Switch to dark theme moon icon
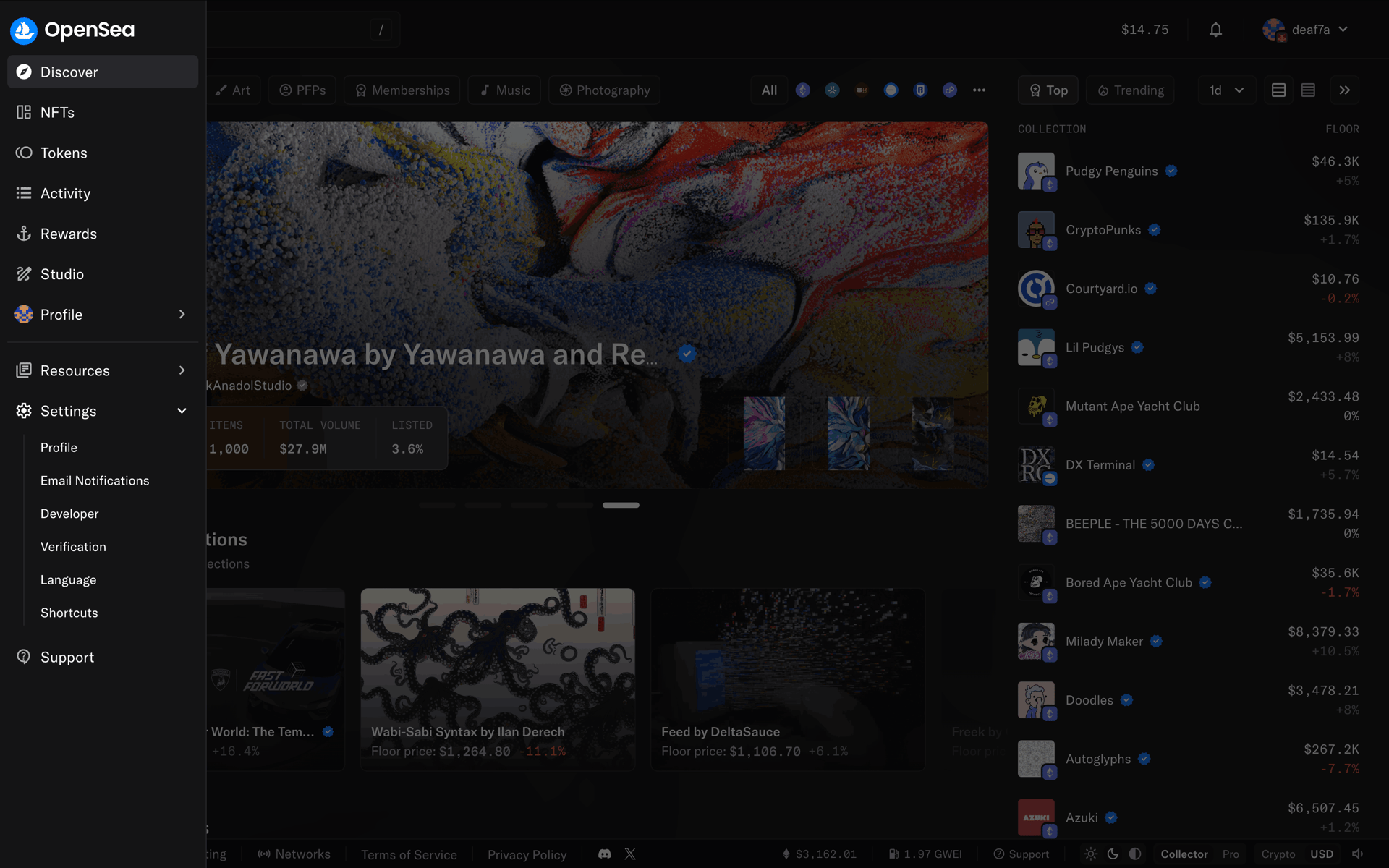 [1113, 854]
